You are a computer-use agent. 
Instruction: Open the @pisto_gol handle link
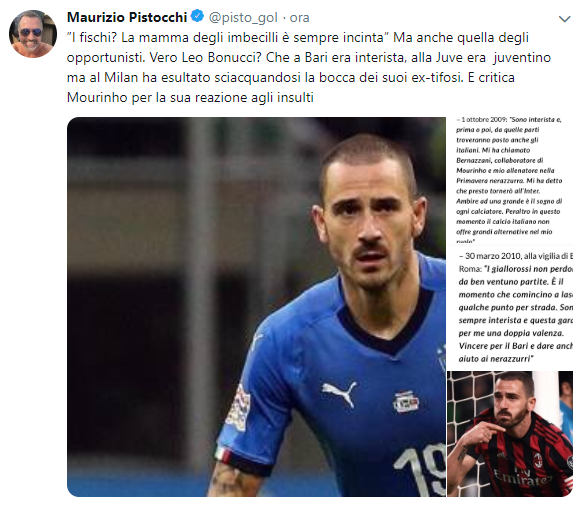tap(243, 18)
